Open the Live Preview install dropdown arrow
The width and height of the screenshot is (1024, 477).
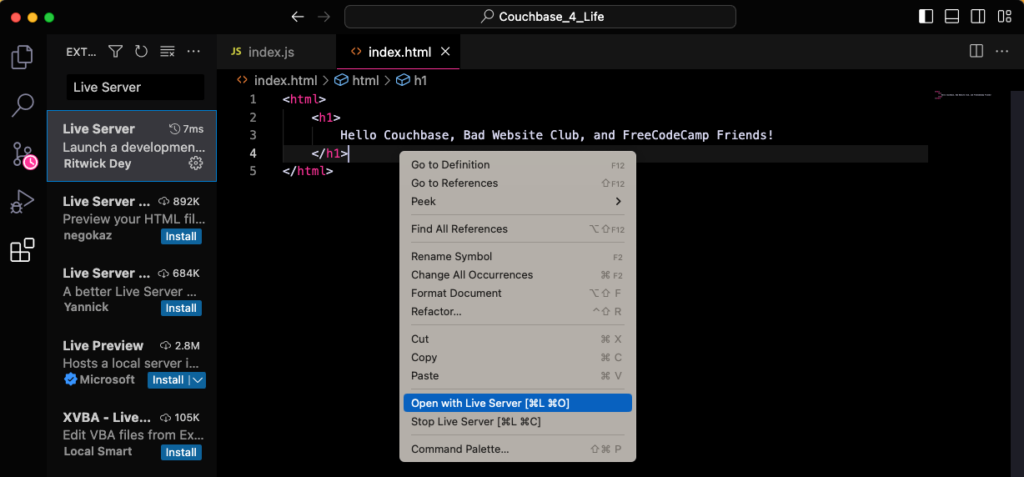click(199, 380)
